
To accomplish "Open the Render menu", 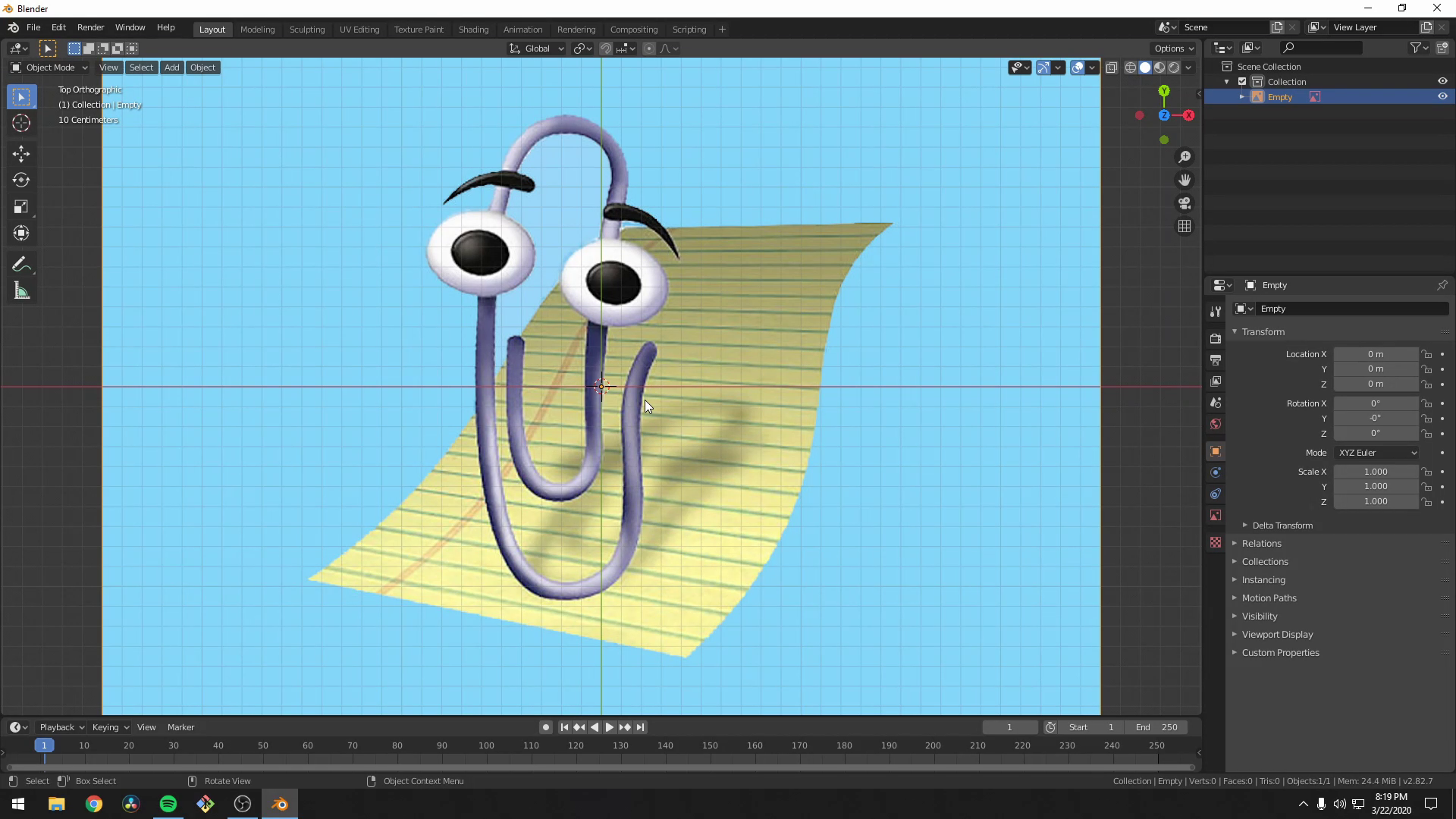I will pos(90,27).
